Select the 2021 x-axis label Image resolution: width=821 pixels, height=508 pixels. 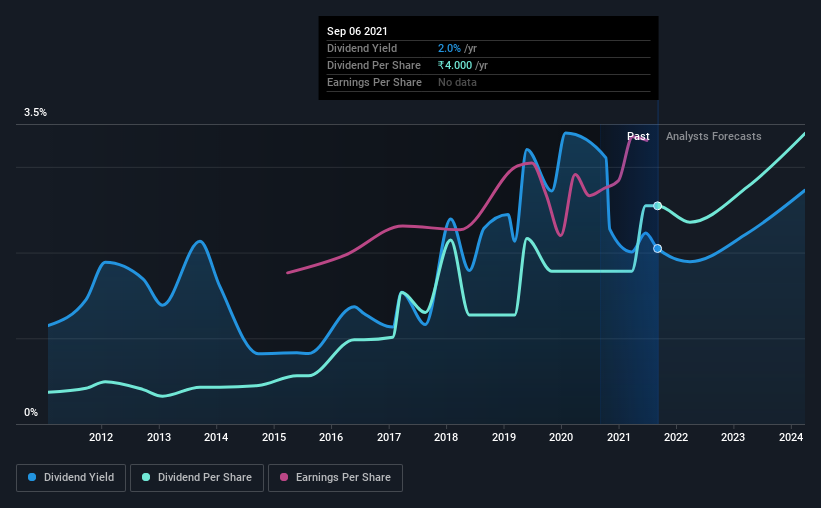[x=618, y=437]
